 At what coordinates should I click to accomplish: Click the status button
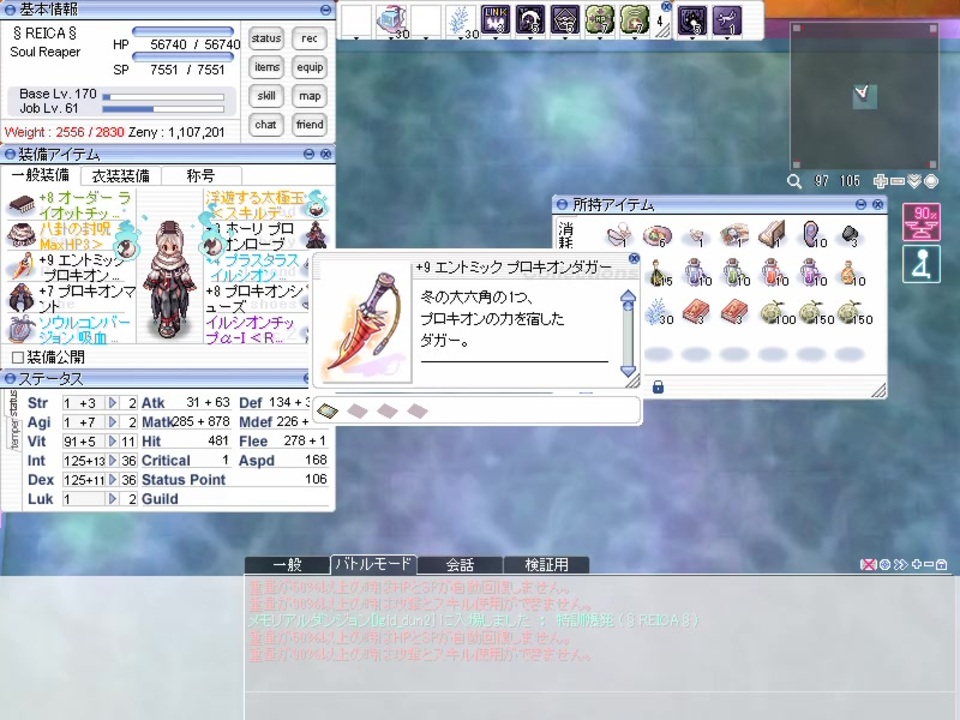(266, 39)
